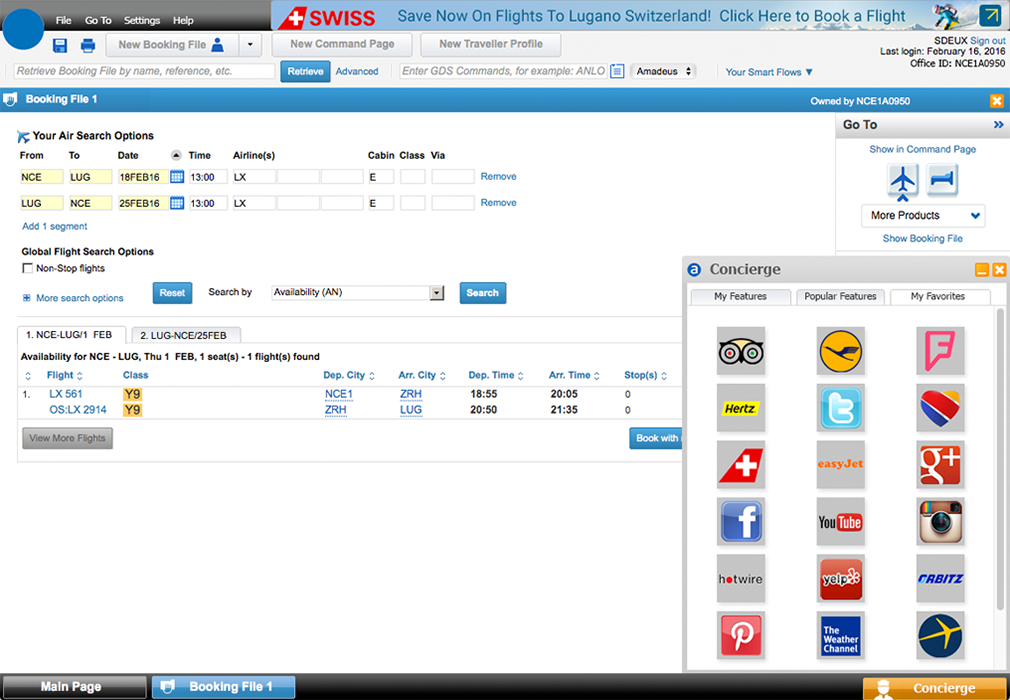The image size is (1010, 700).
Task: Open the New Booking File dropdown arrow
Action: 250,45
